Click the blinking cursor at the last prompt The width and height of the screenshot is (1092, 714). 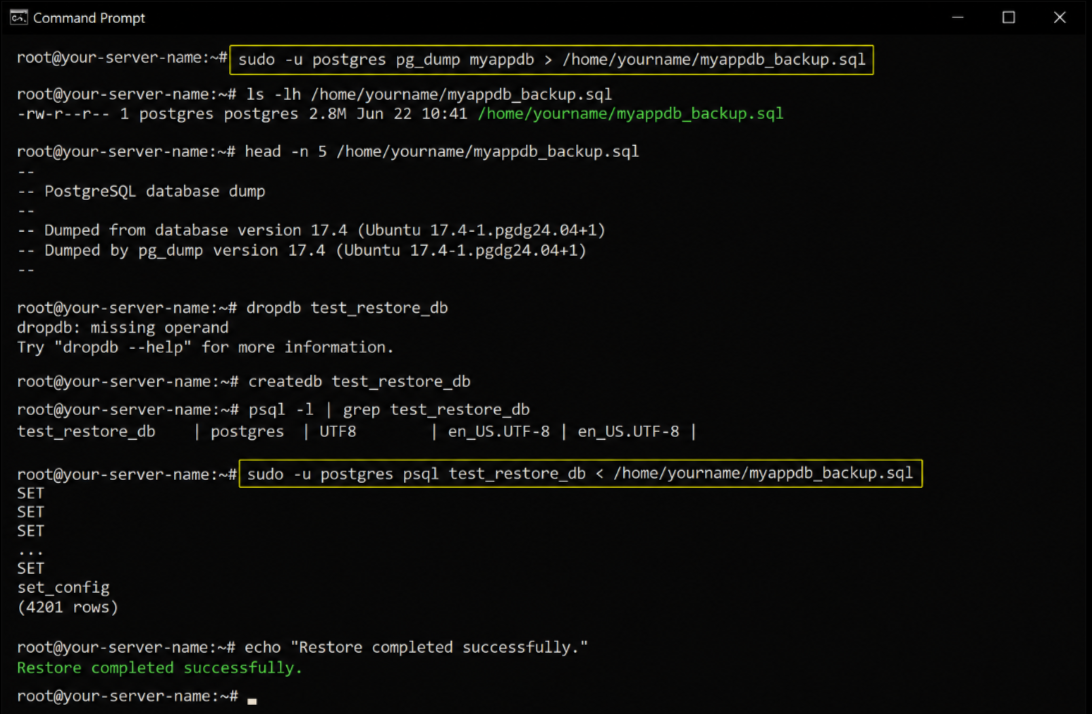pyautogui.click(x=252, y=701)
